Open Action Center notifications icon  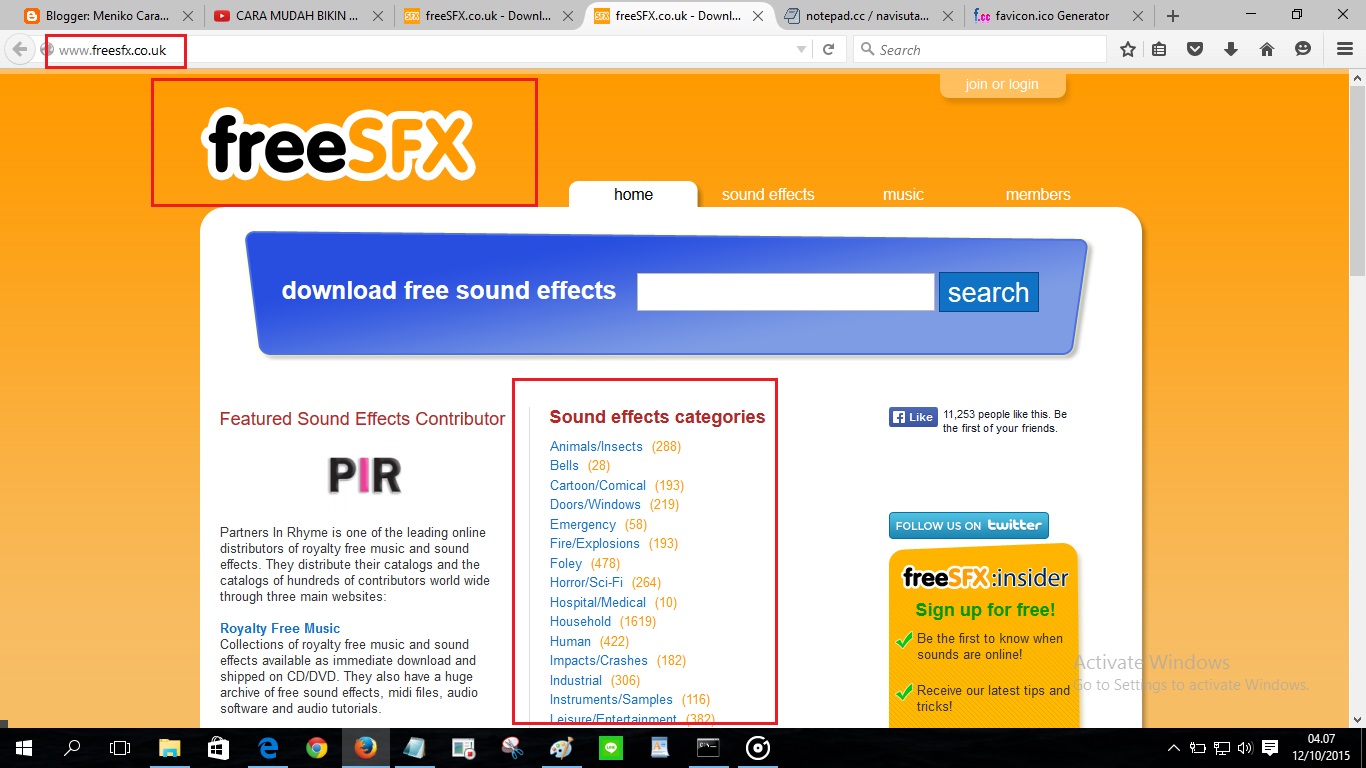(x=1270, y=748)
